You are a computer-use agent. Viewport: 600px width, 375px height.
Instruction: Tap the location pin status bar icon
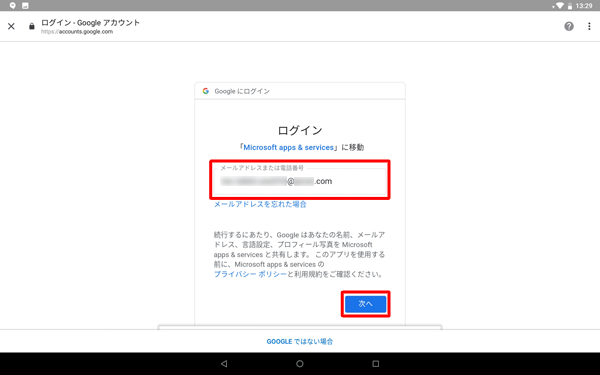coord(13,5)
